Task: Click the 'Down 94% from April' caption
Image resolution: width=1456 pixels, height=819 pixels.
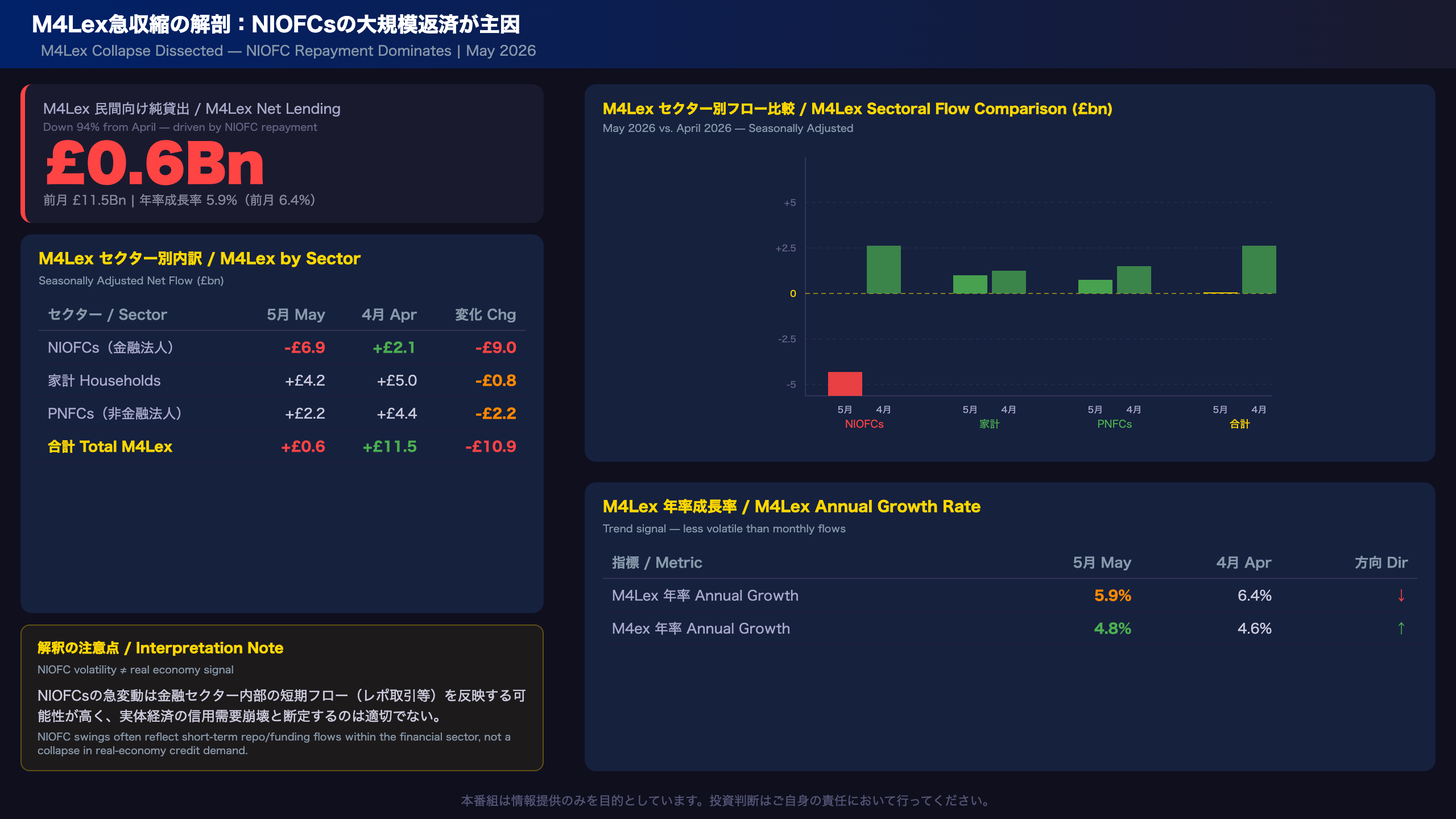Action: tap(180, 127)
